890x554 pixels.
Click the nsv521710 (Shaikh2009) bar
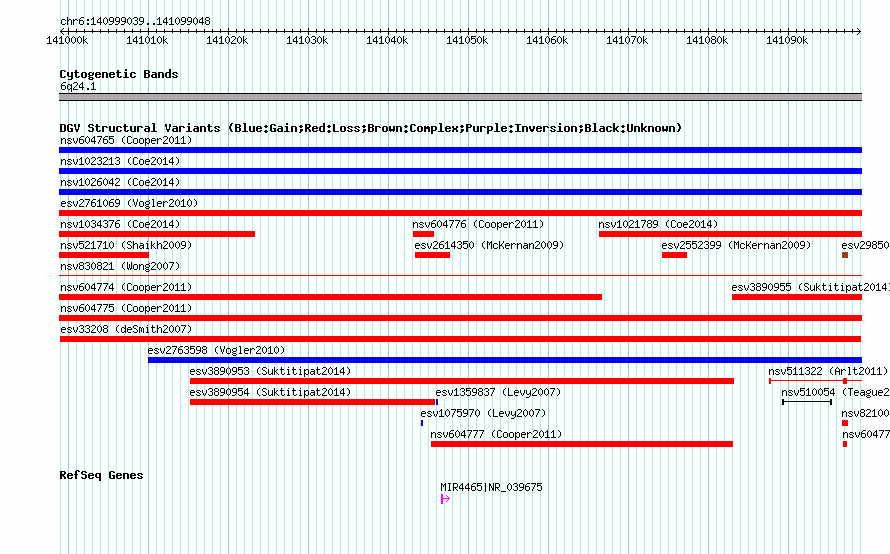104,255
